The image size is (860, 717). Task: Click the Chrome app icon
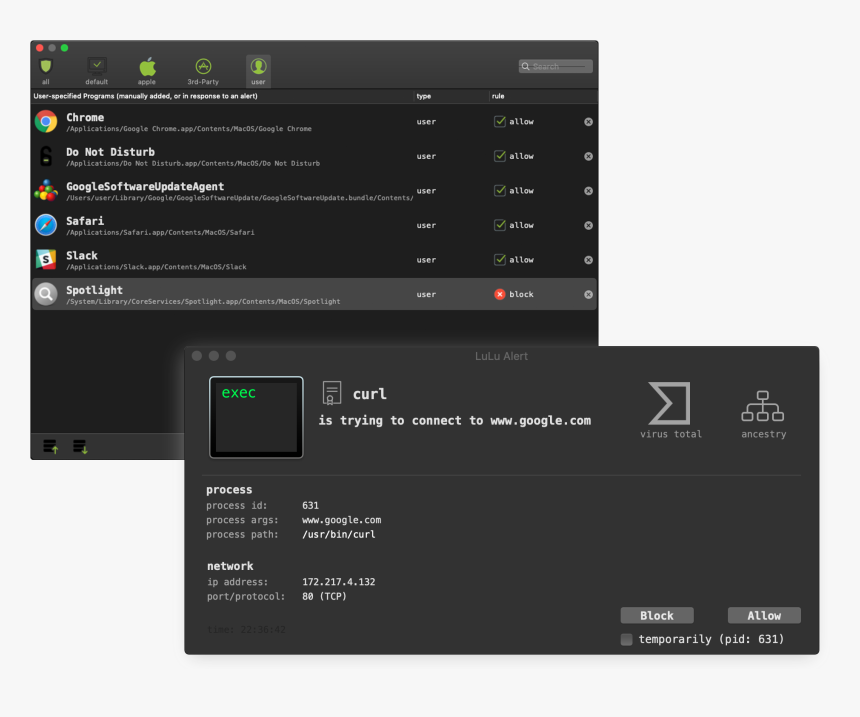46,122
